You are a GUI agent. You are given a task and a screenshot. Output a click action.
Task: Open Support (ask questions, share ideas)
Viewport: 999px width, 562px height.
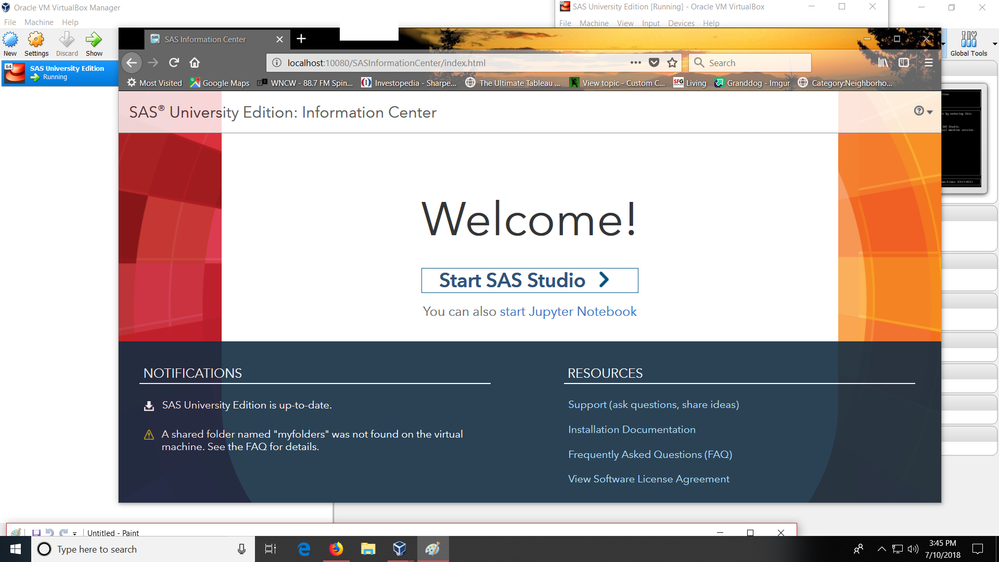[654, 405]
